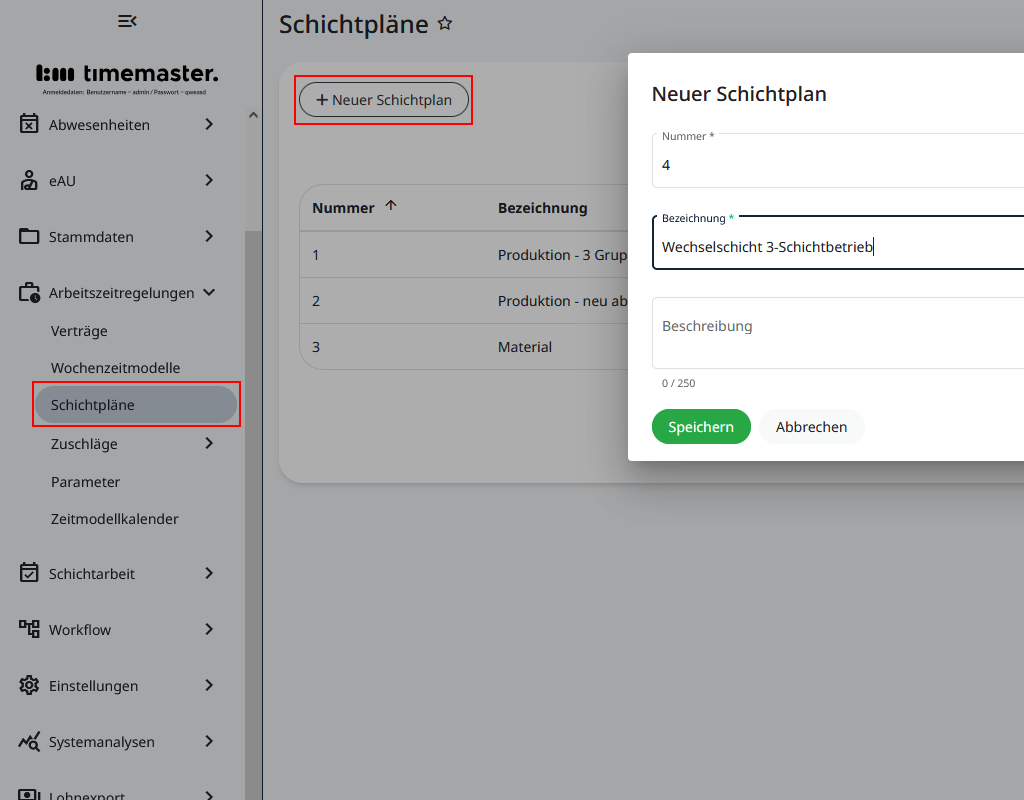Click the Workflow diagram icon

tap(27, 629)
